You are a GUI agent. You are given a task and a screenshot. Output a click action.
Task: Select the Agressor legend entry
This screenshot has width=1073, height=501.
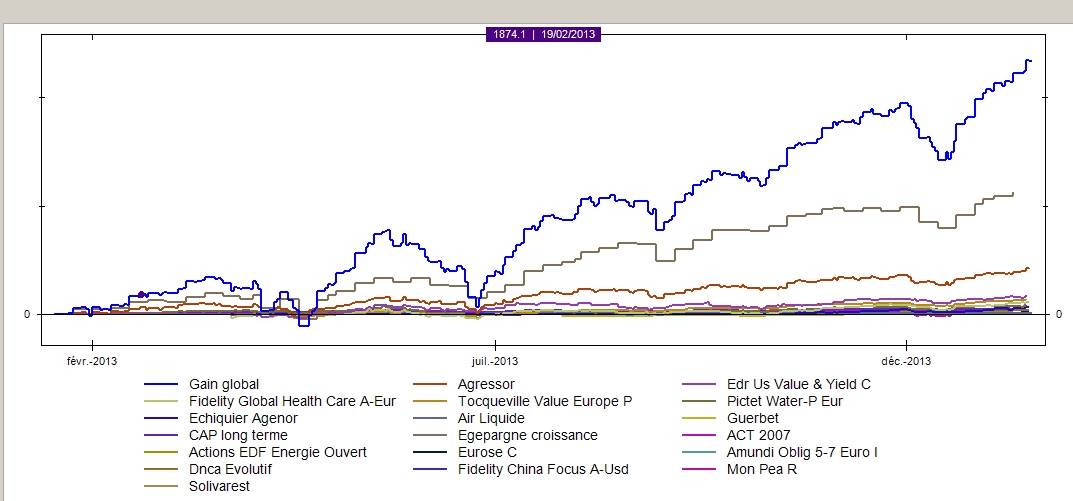(x=486, y=384)
